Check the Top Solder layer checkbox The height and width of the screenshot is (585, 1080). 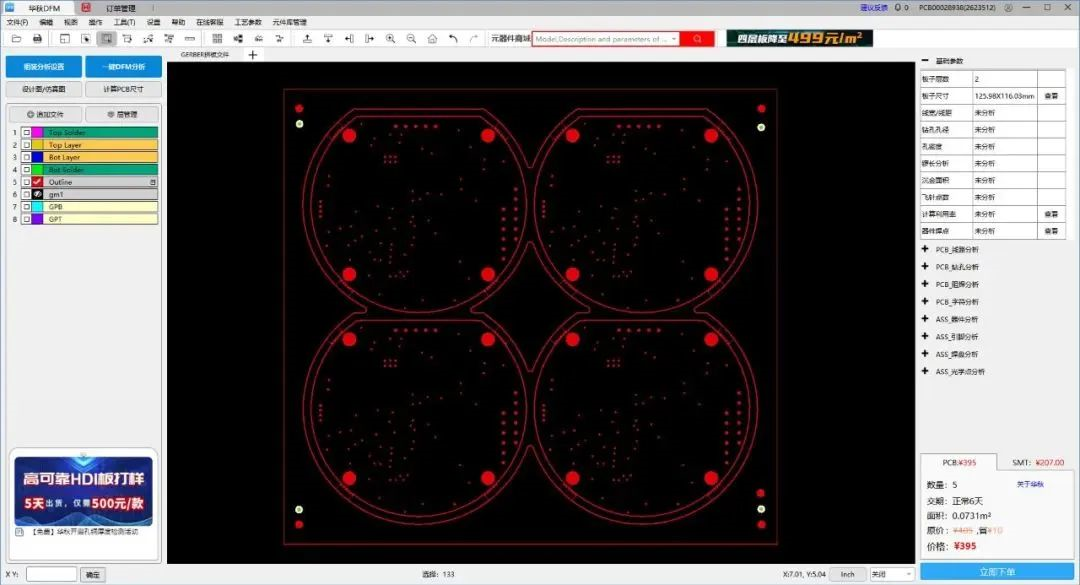coord(26,132)
